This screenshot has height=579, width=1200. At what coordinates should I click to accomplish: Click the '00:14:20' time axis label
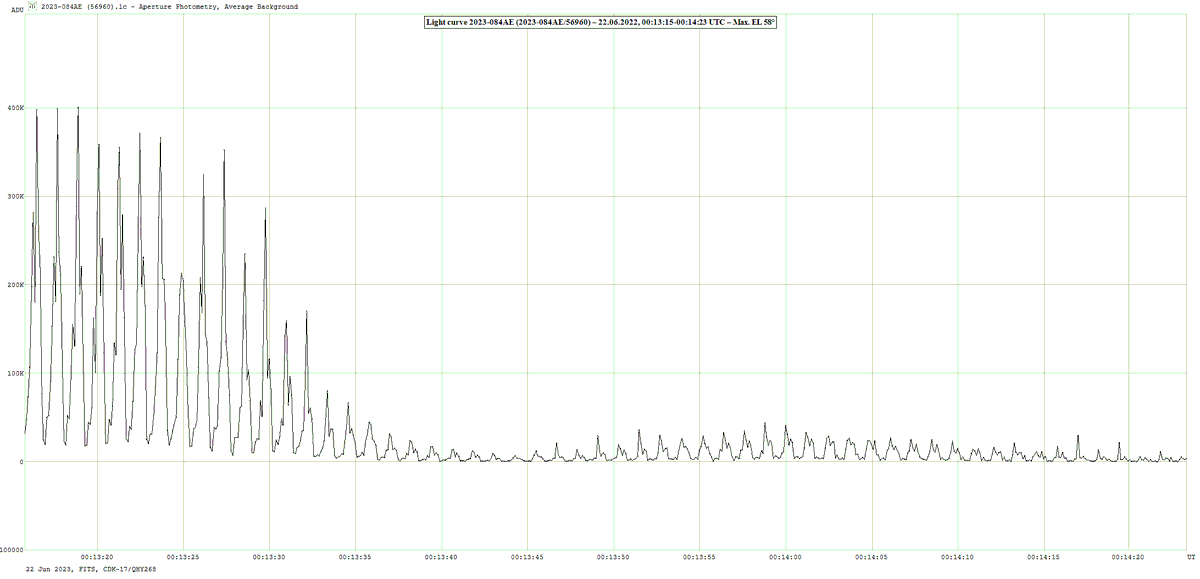pyautogui.click(x=1130, y=556)
